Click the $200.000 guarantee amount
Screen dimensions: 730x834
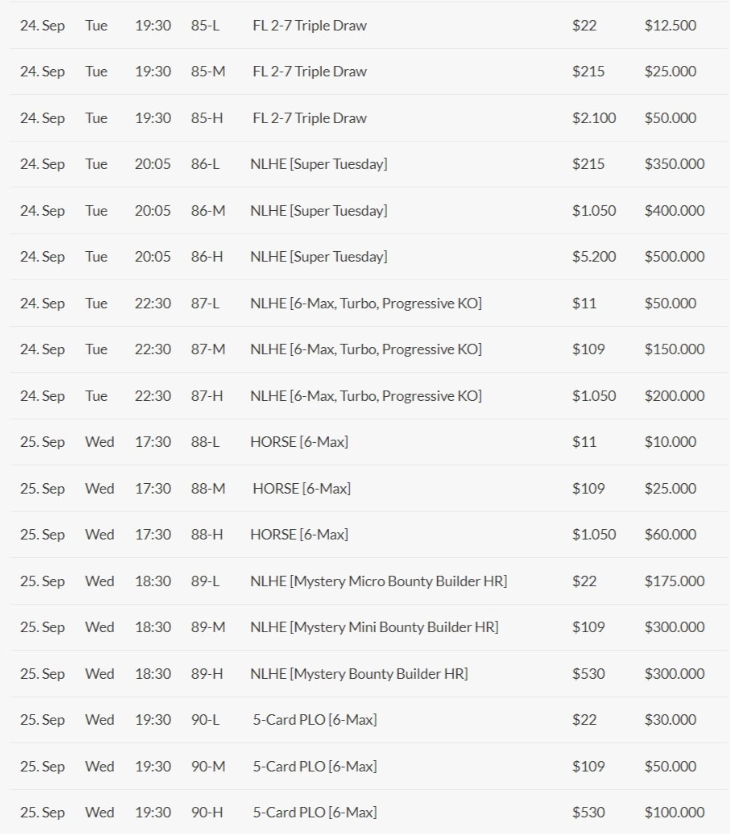(x=674, y=396)
